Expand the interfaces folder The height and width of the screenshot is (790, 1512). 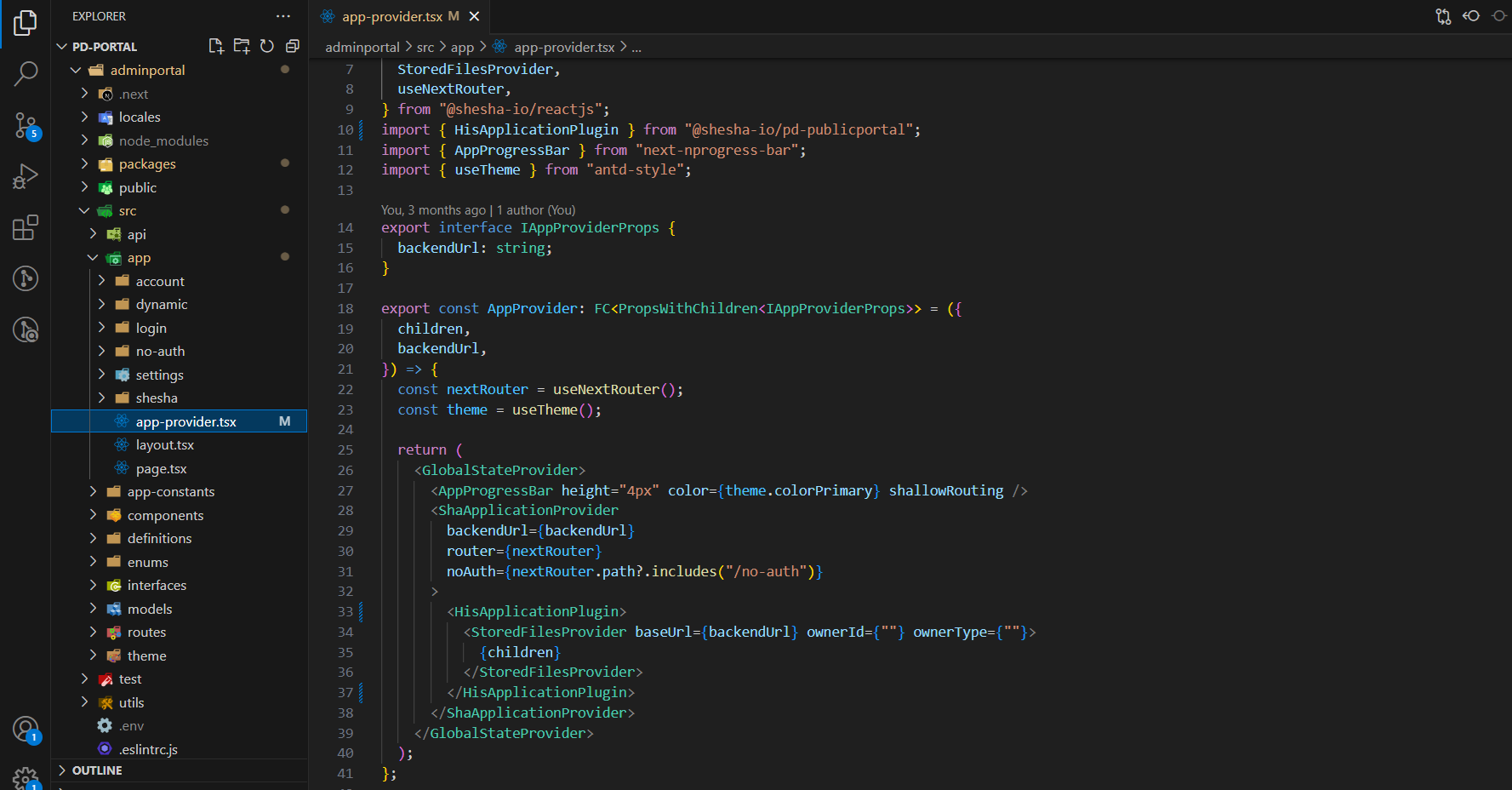pyautogui.click(x=93, y=585)
